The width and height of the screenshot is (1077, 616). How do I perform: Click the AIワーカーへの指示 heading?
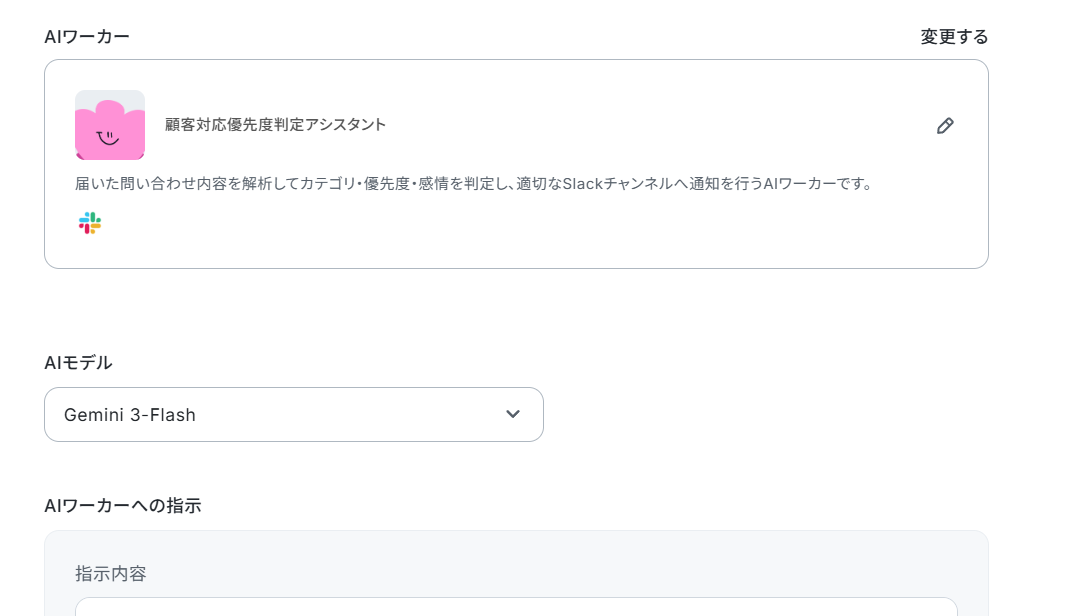point(123,505)
